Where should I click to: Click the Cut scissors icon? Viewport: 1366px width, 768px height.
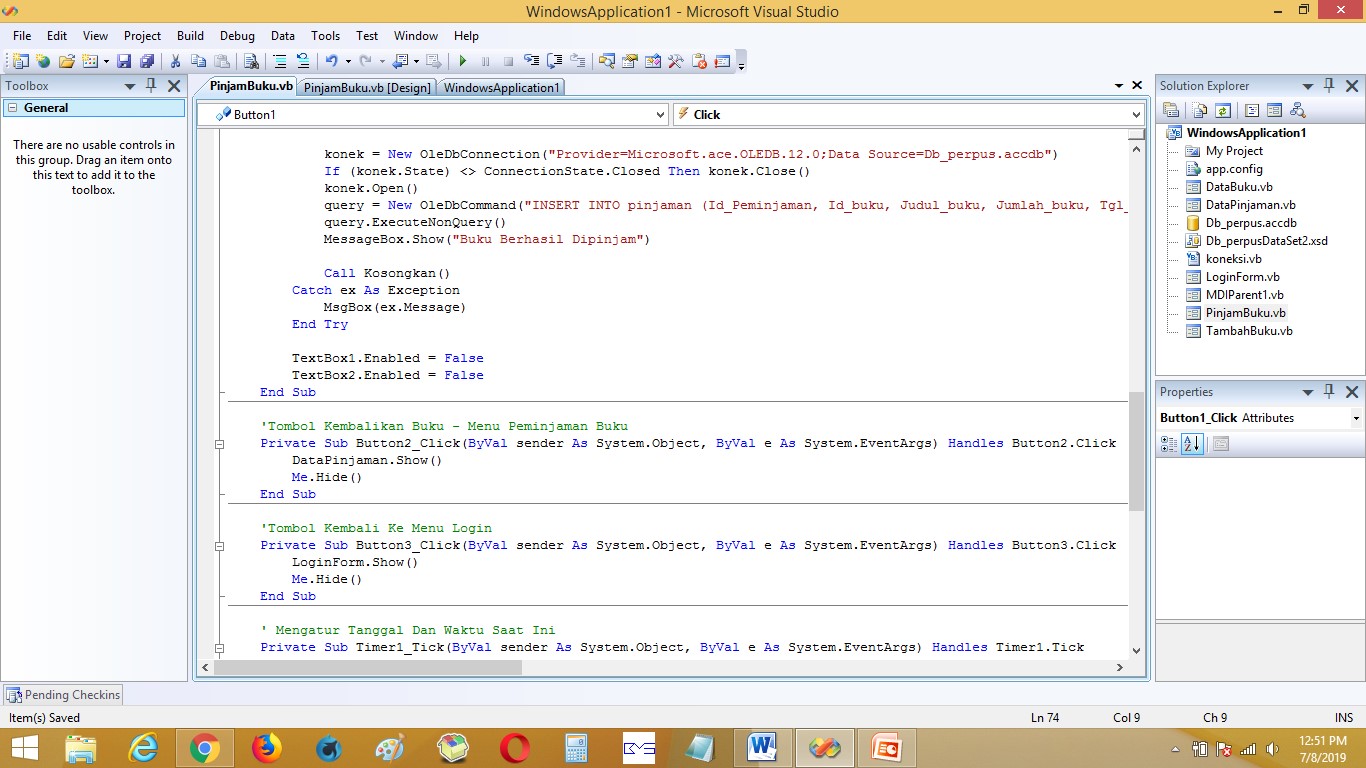coord(175,61)
